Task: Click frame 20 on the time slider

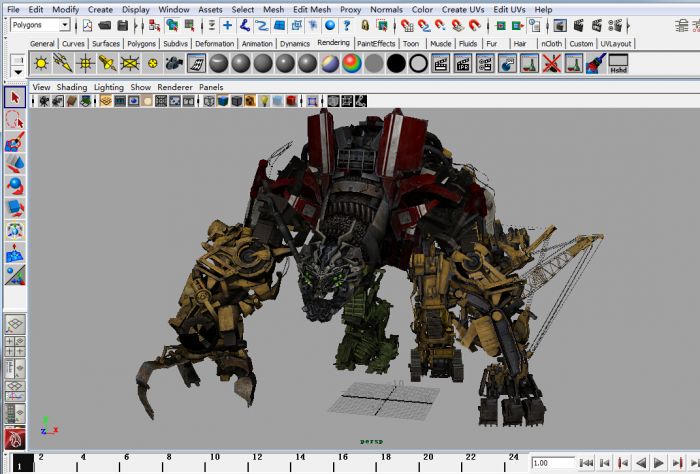Action: 428,457
